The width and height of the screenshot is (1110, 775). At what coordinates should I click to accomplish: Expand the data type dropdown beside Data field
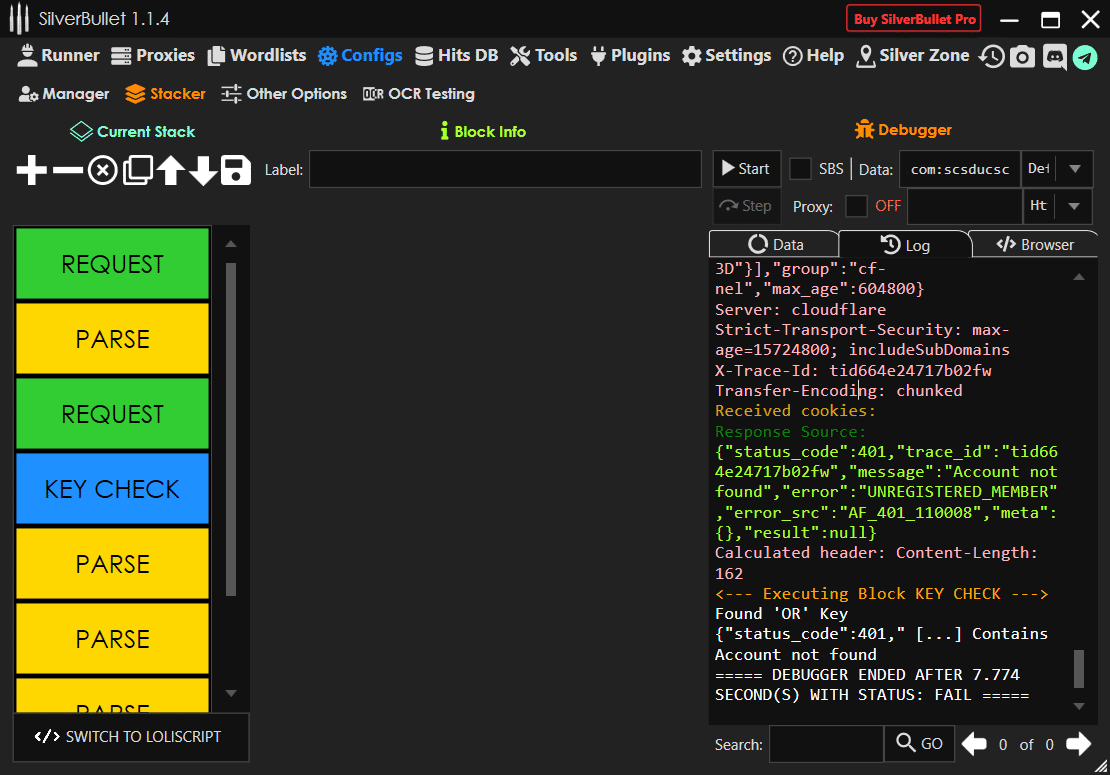1075,169
